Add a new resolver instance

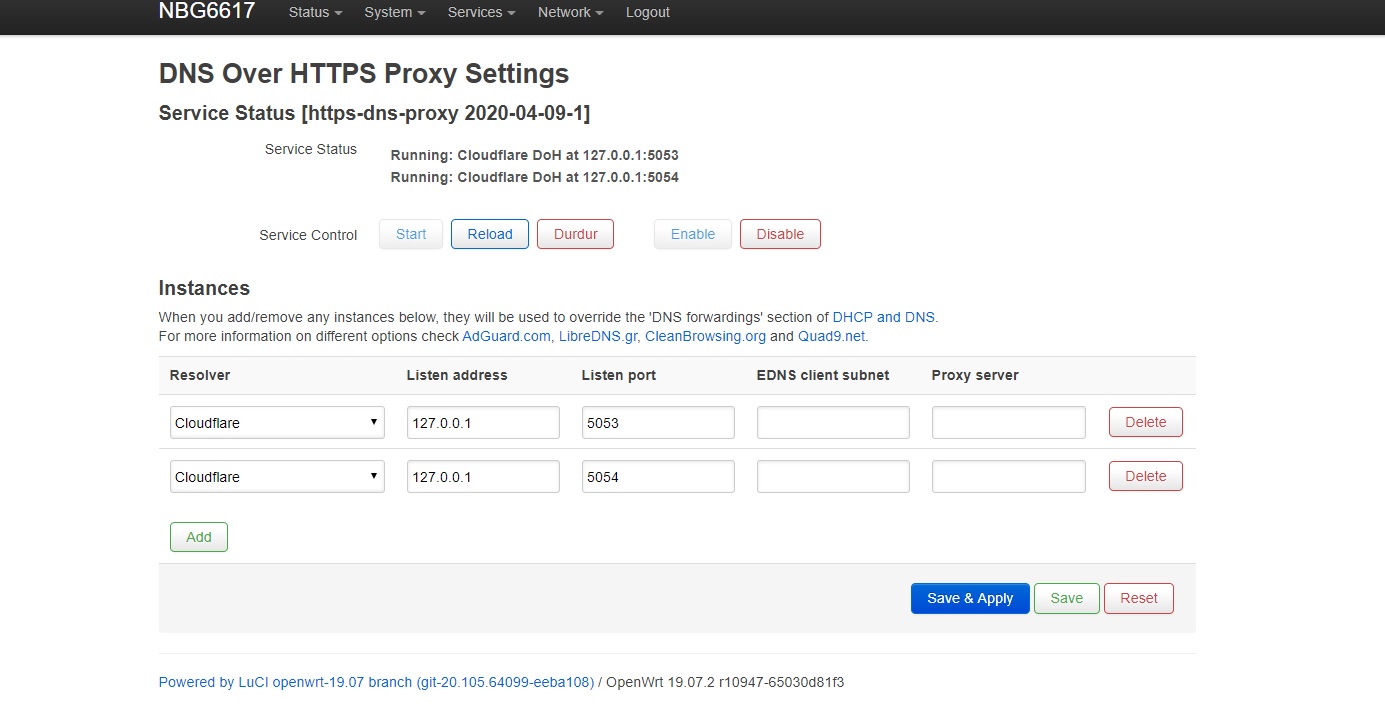199,537
